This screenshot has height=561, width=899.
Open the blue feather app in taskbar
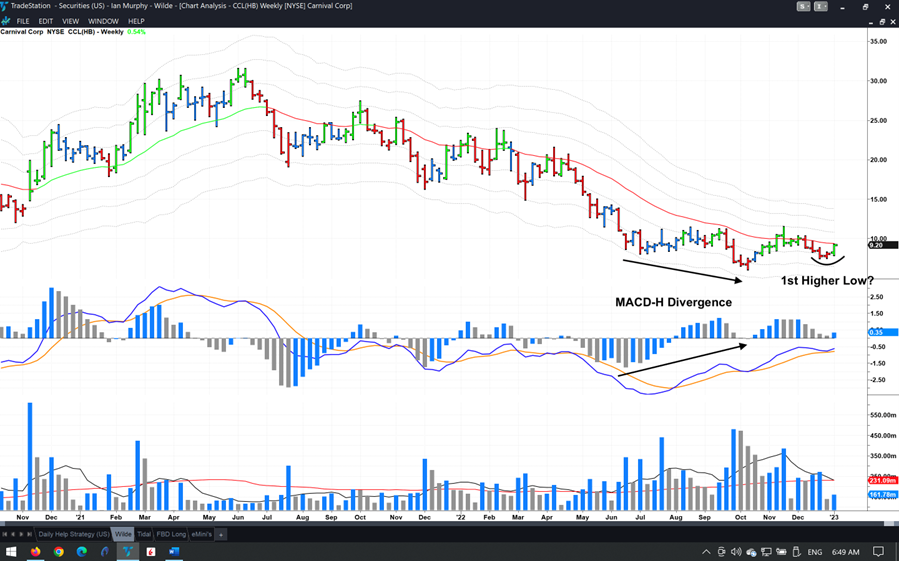click(x=105, y=552)
